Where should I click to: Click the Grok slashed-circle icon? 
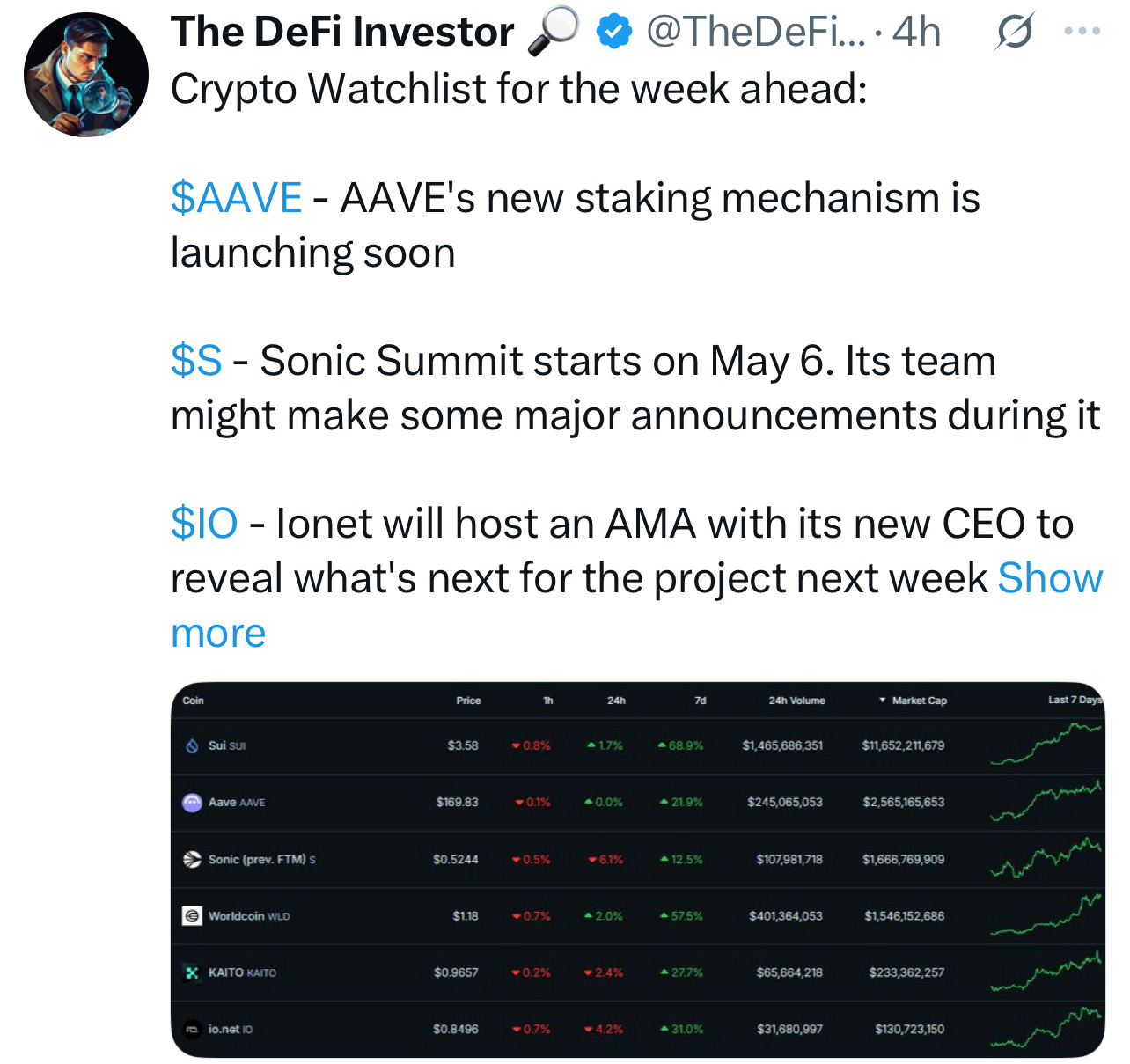1014,33
